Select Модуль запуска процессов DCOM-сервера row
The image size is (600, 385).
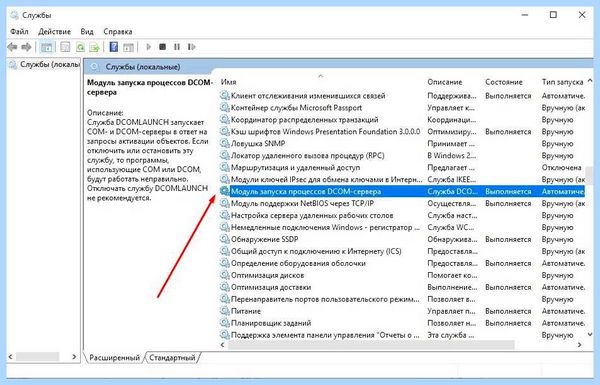403,191
